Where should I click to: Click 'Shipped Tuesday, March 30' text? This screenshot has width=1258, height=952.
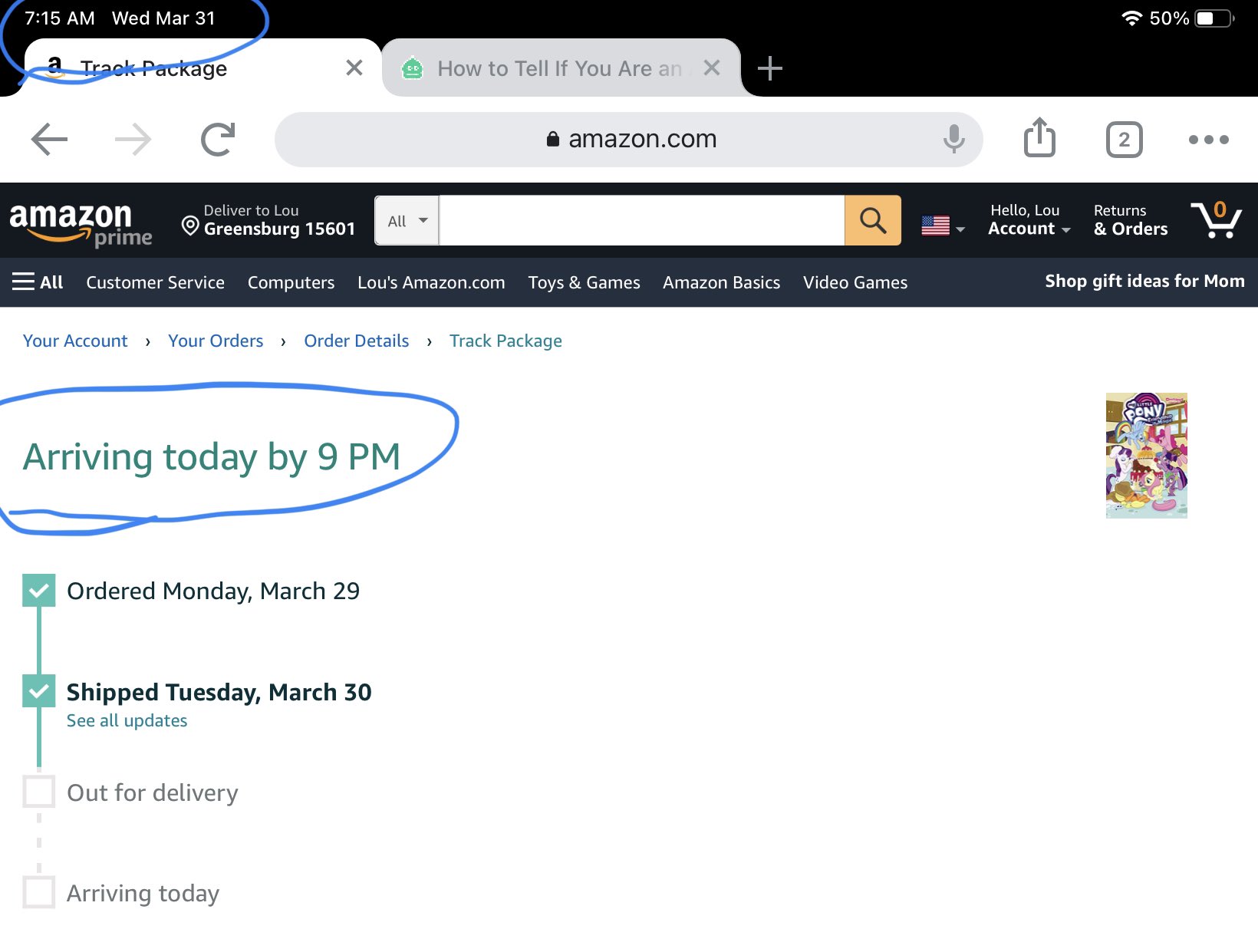pyautogui.click(x=219, y=692)
